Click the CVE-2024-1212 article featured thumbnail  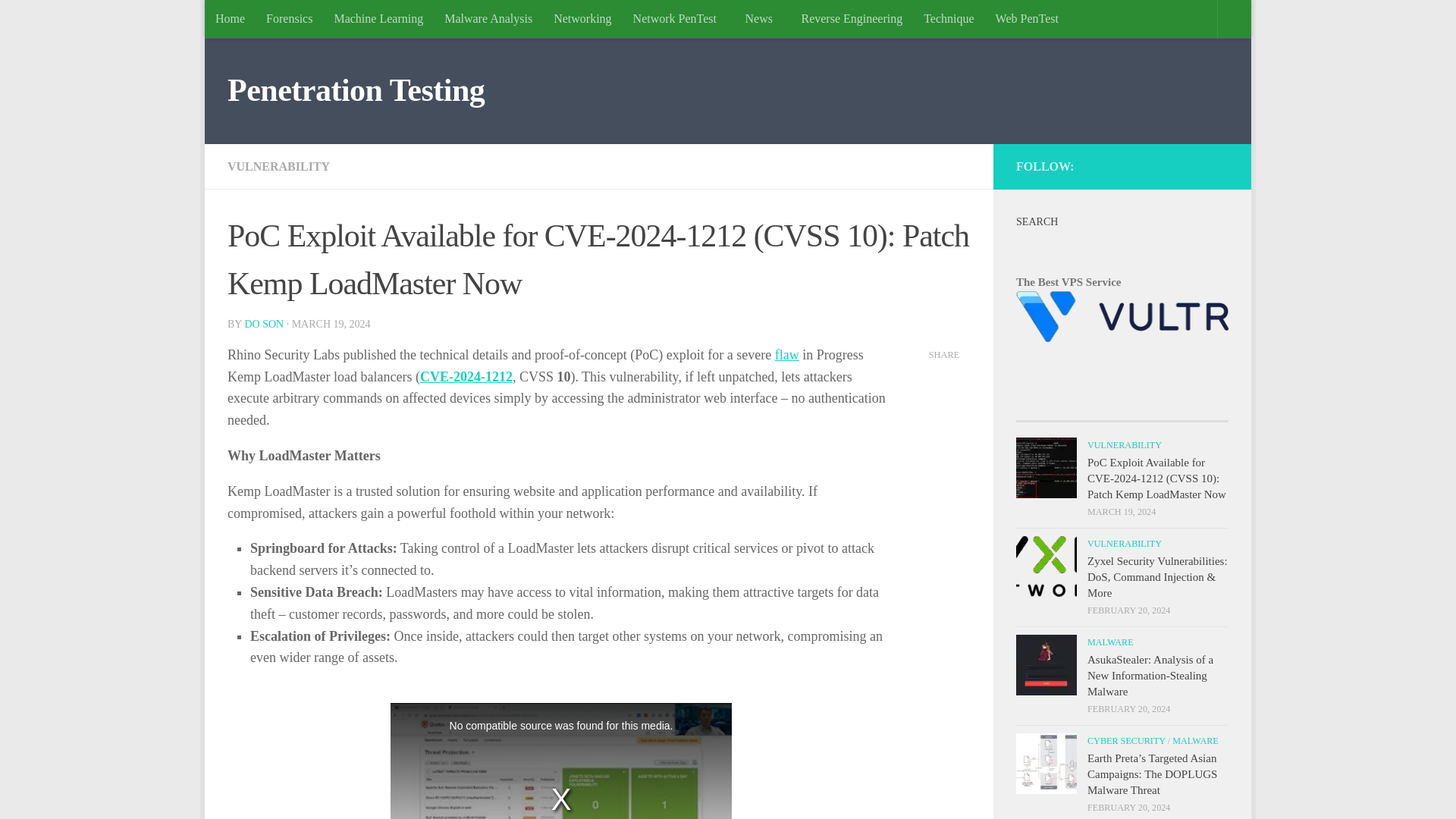tap(1046, 467)
